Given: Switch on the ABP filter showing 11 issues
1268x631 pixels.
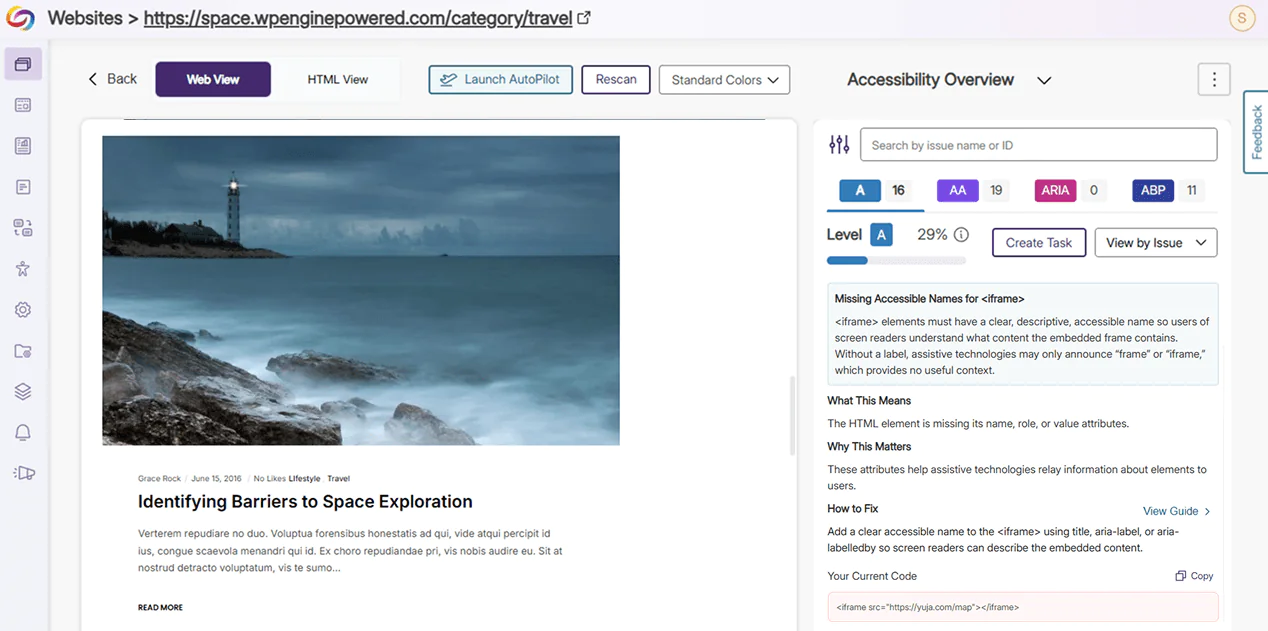Looking at the screenshot, I should (1153, 190).
